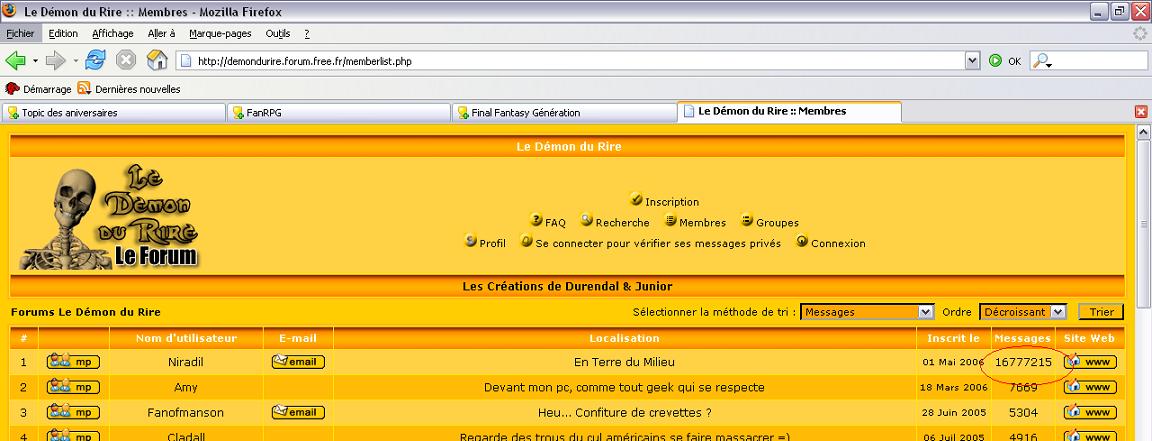Send private message to Niradil via mp icon
This screenshot has height=441, width=1152.
[73, 362]
